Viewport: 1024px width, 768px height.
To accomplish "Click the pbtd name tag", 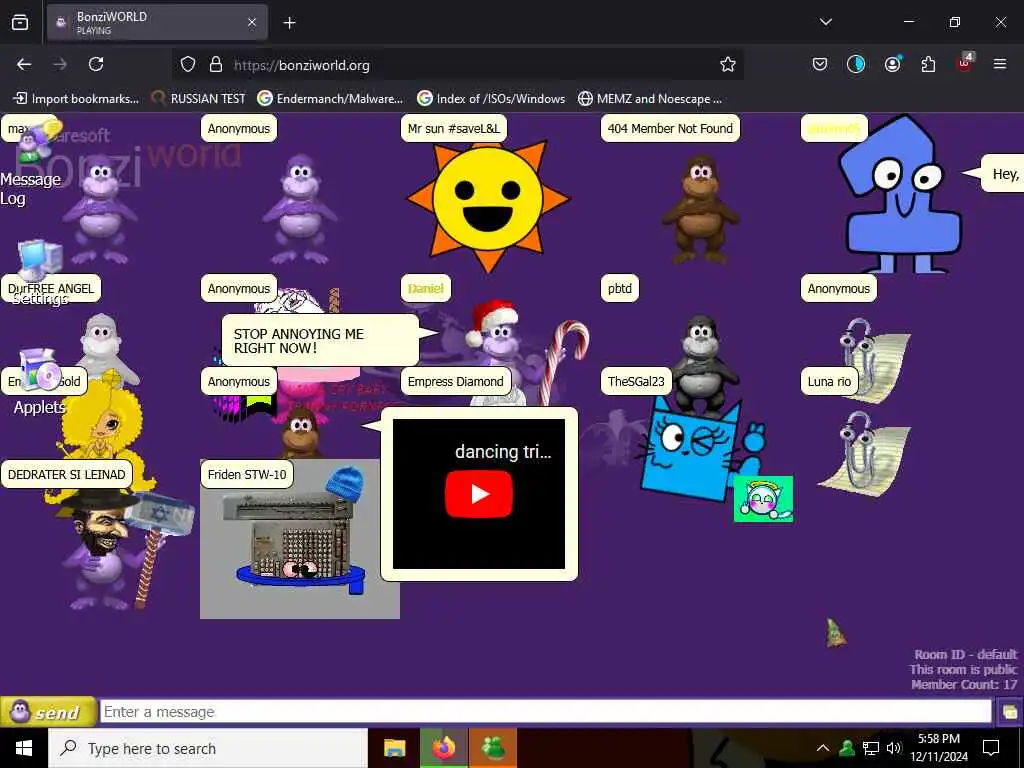I will [x=620, y=288].
